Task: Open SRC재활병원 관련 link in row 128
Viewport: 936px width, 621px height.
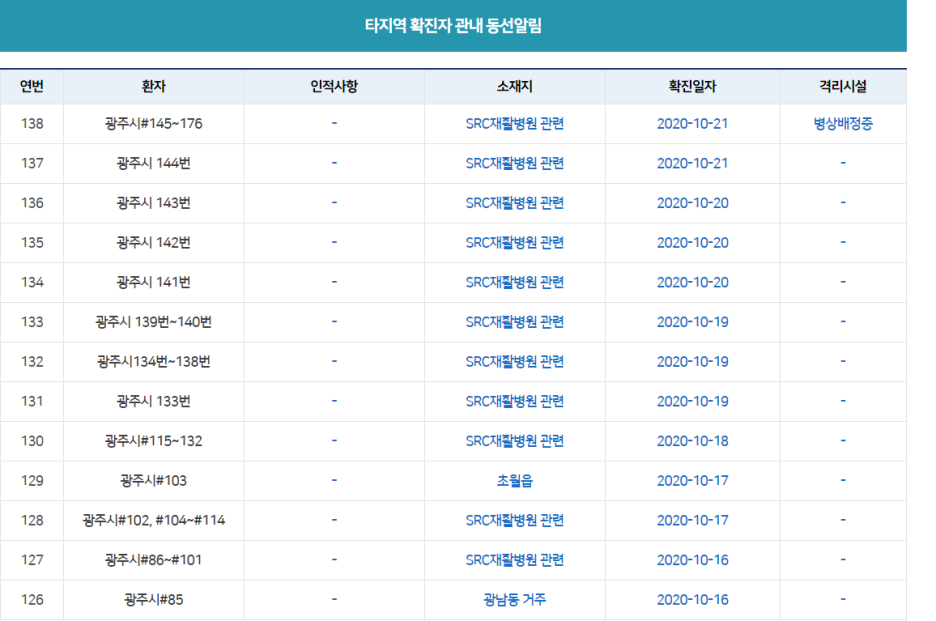Action: click(x=515, y=521)
